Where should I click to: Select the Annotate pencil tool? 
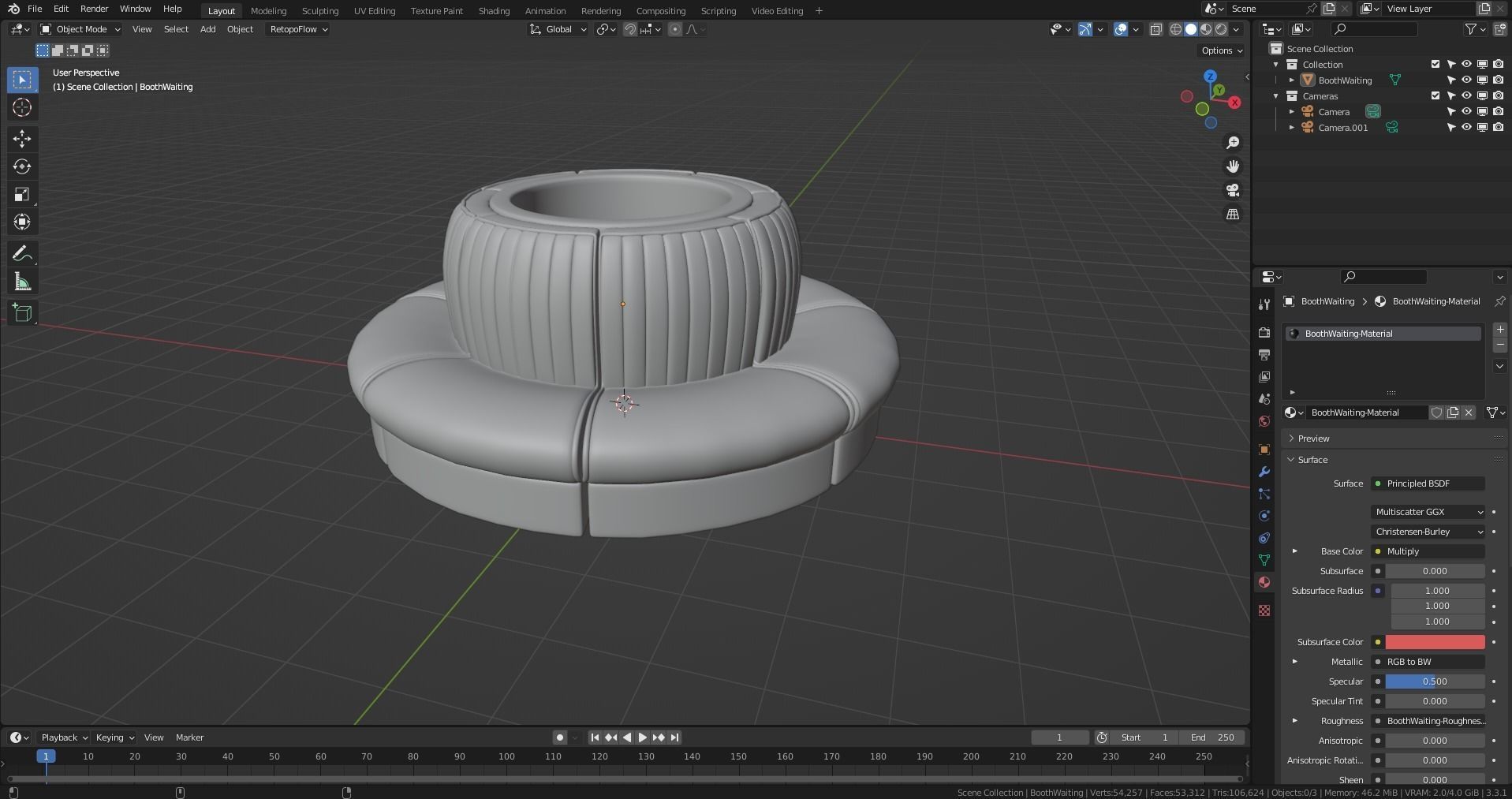(x=22, y=253)
